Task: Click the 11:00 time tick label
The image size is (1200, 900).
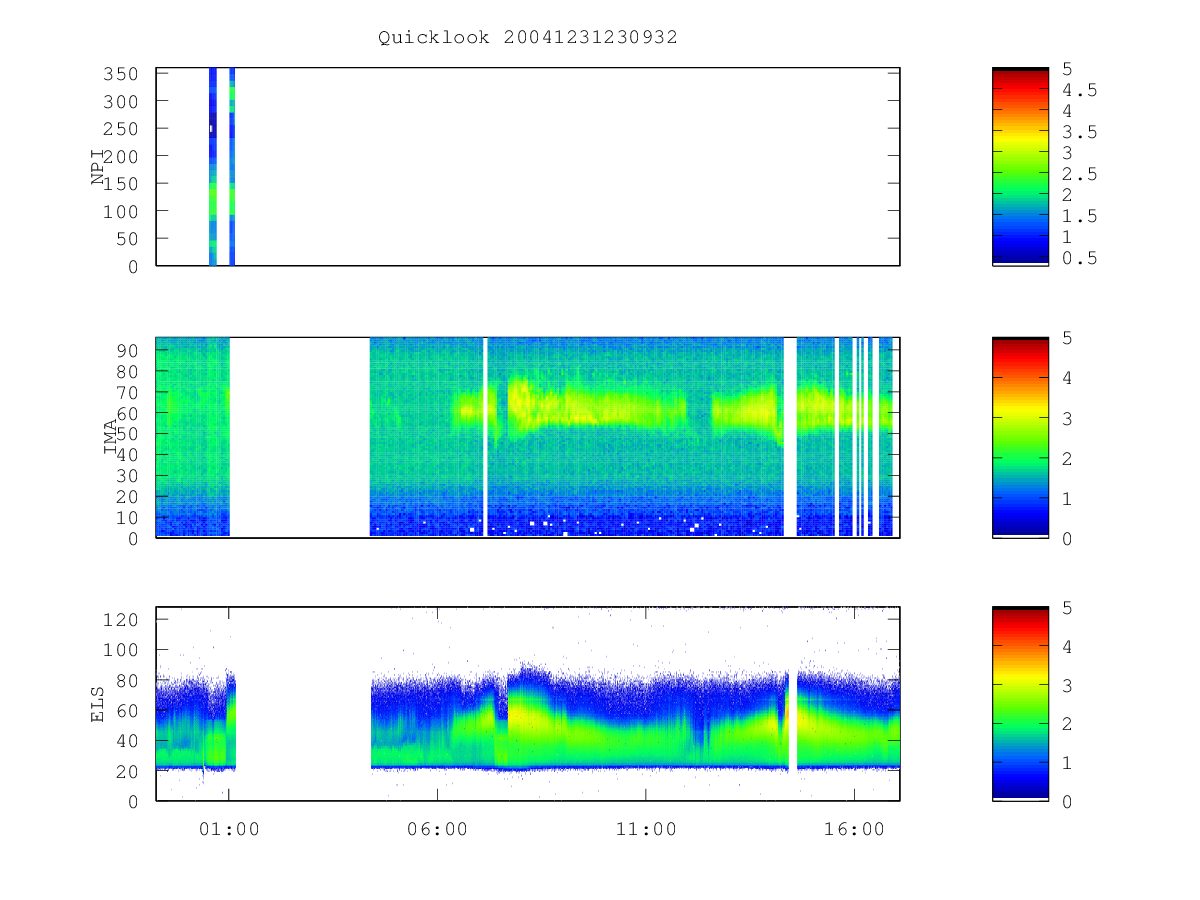Action: [646, 829]
